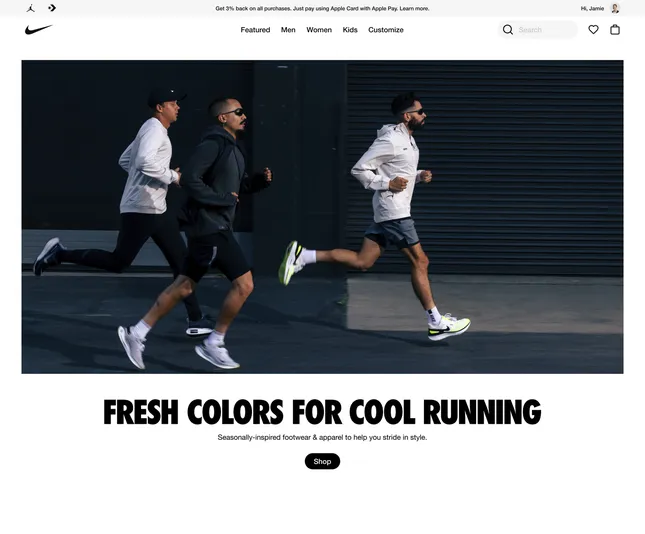Click the Apple Card promo banner text
The height and width of the screenshot is (534, 645).
322,8
